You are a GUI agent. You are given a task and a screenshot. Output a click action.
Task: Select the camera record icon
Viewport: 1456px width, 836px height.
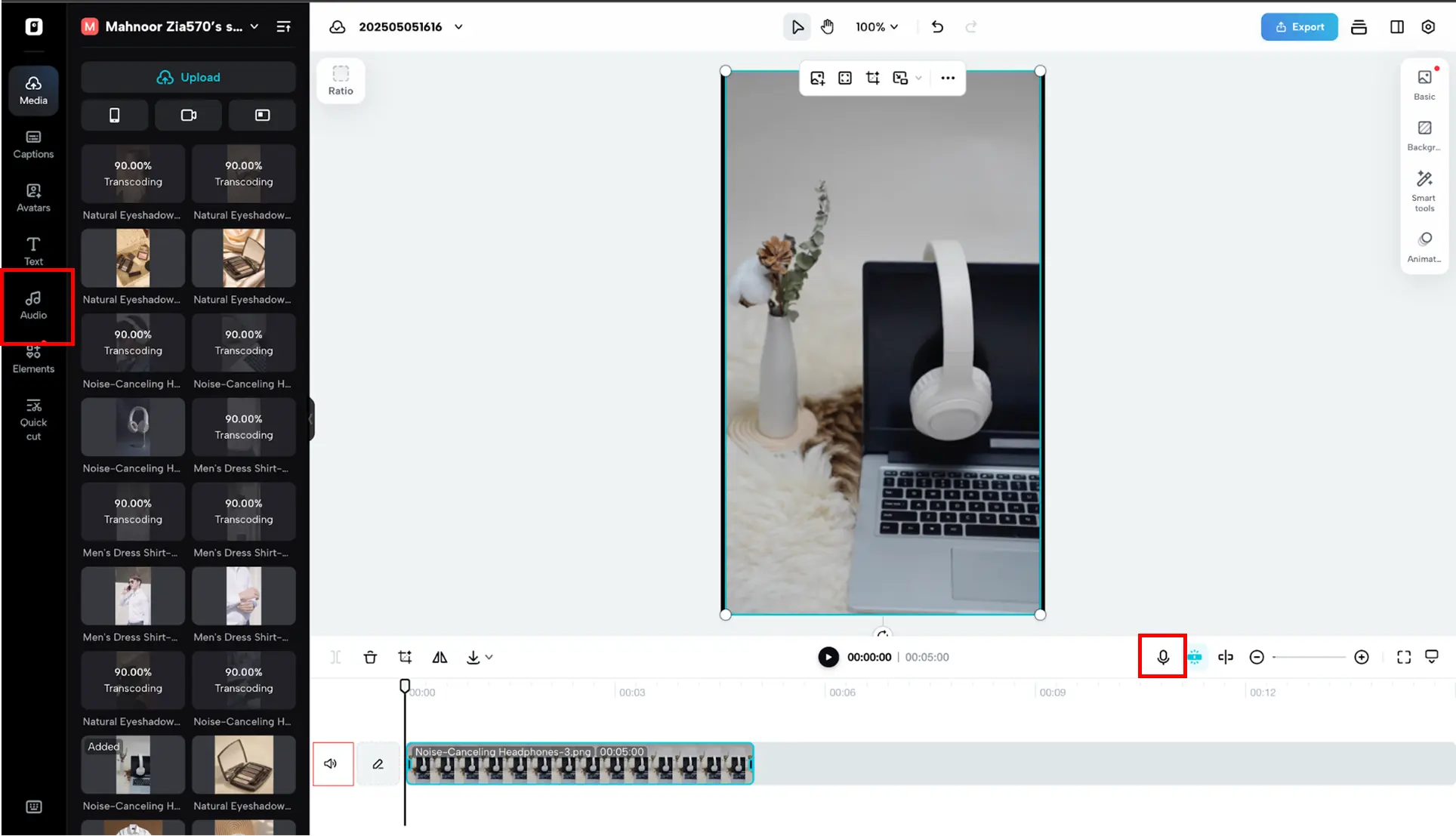click(x=189, y=115)
